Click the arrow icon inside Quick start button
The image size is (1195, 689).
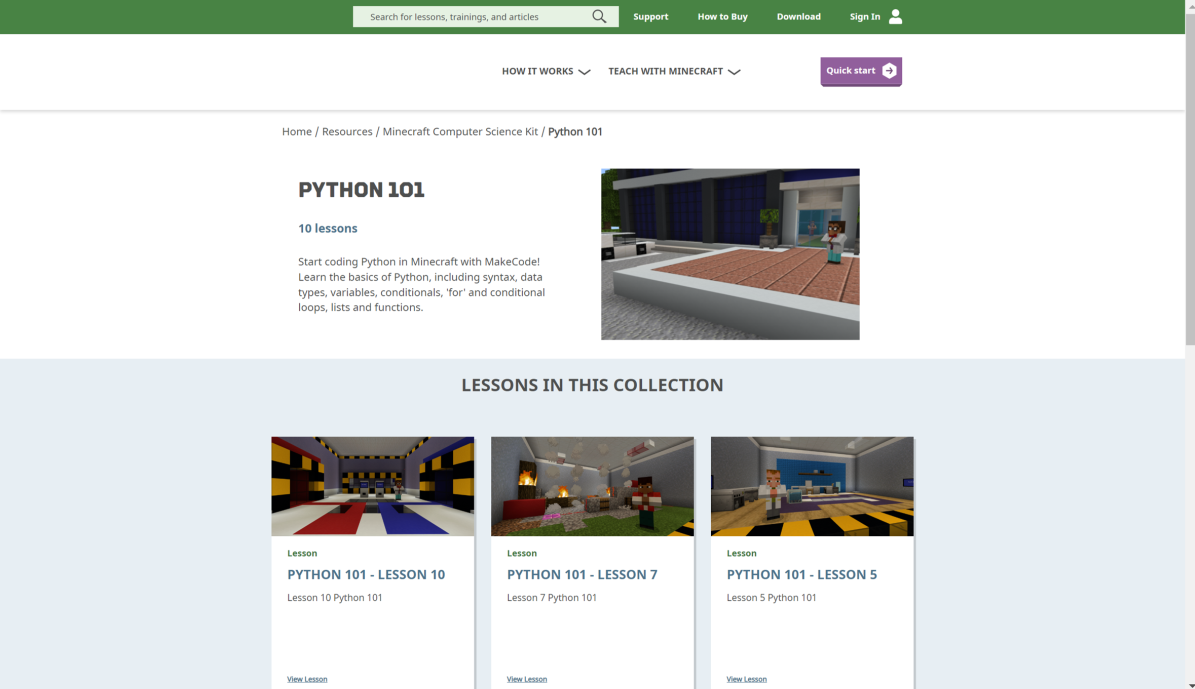[888, 70]
